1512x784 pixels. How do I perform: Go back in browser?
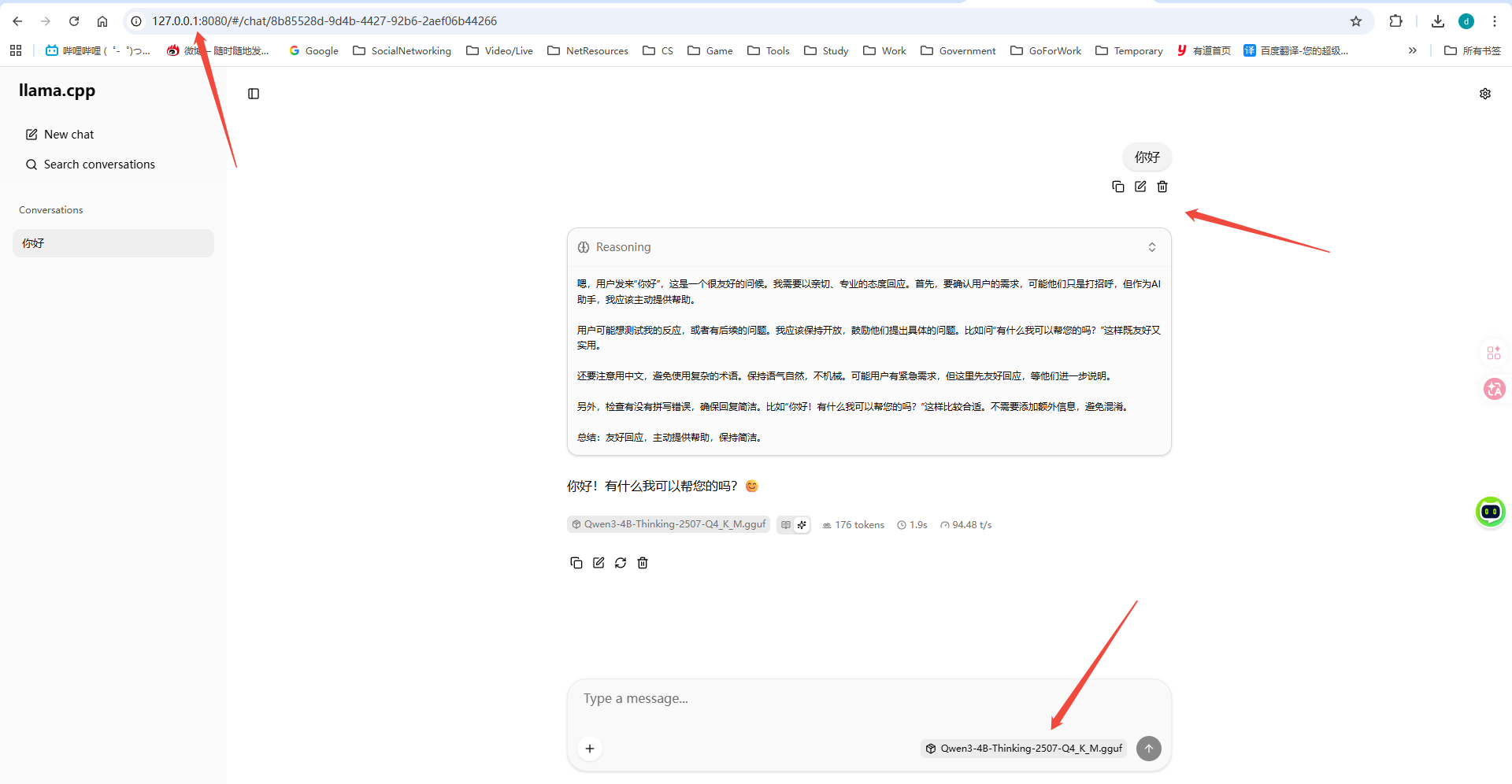(x=17, y=21)
